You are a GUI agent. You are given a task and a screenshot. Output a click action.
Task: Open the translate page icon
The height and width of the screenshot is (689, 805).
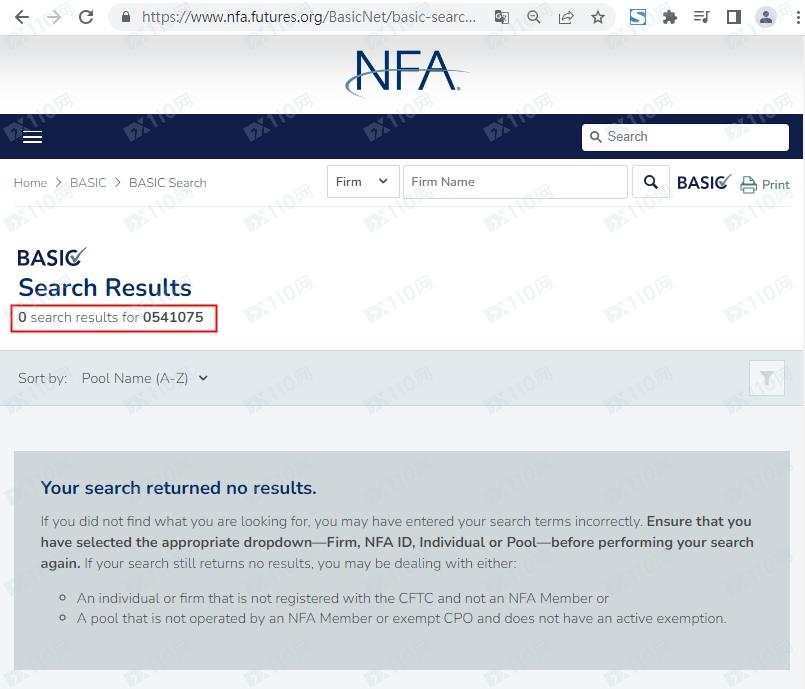coord(502,17)
